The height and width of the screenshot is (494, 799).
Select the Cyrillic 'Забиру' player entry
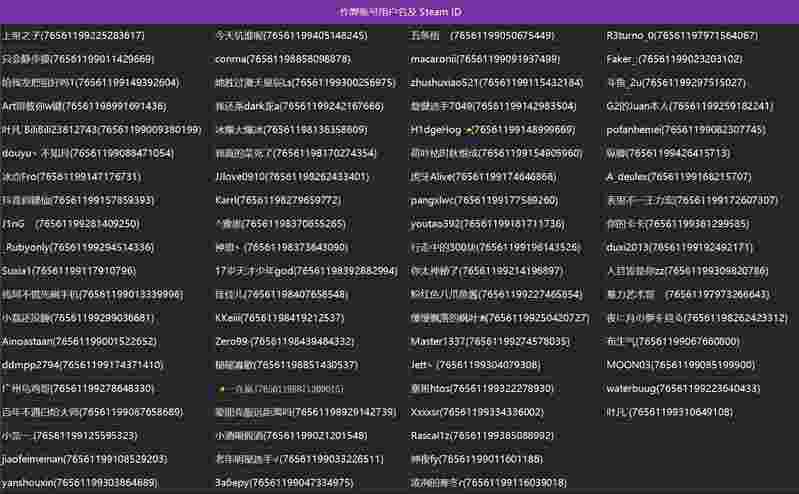click(284, 483)
